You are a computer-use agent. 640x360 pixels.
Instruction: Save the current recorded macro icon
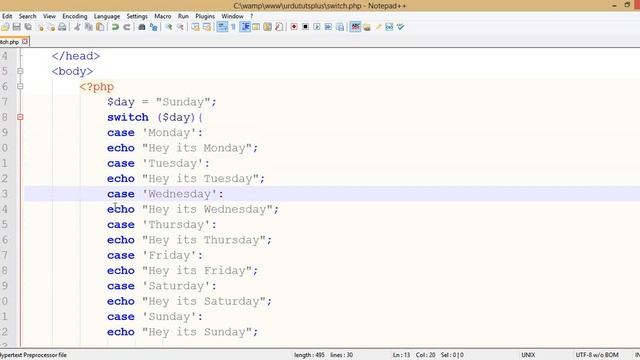click(340, 27)
